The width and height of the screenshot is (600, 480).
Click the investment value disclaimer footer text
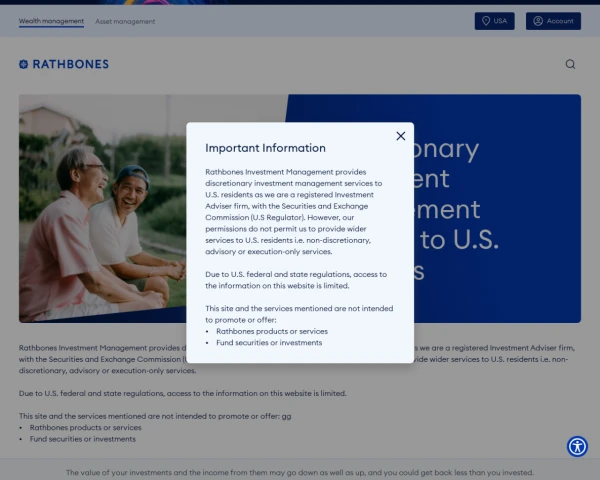[x=300, y=473]
